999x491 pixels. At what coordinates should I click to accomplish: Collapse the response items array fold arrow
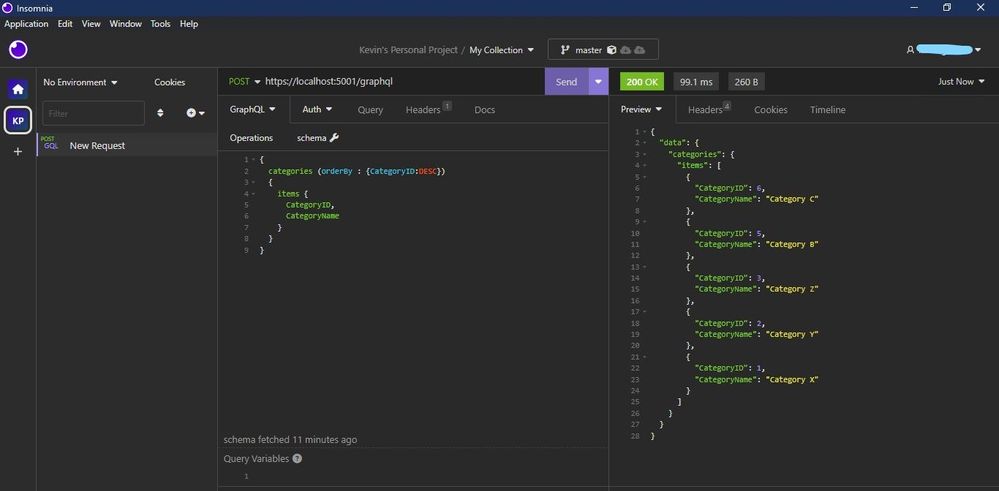644,165
